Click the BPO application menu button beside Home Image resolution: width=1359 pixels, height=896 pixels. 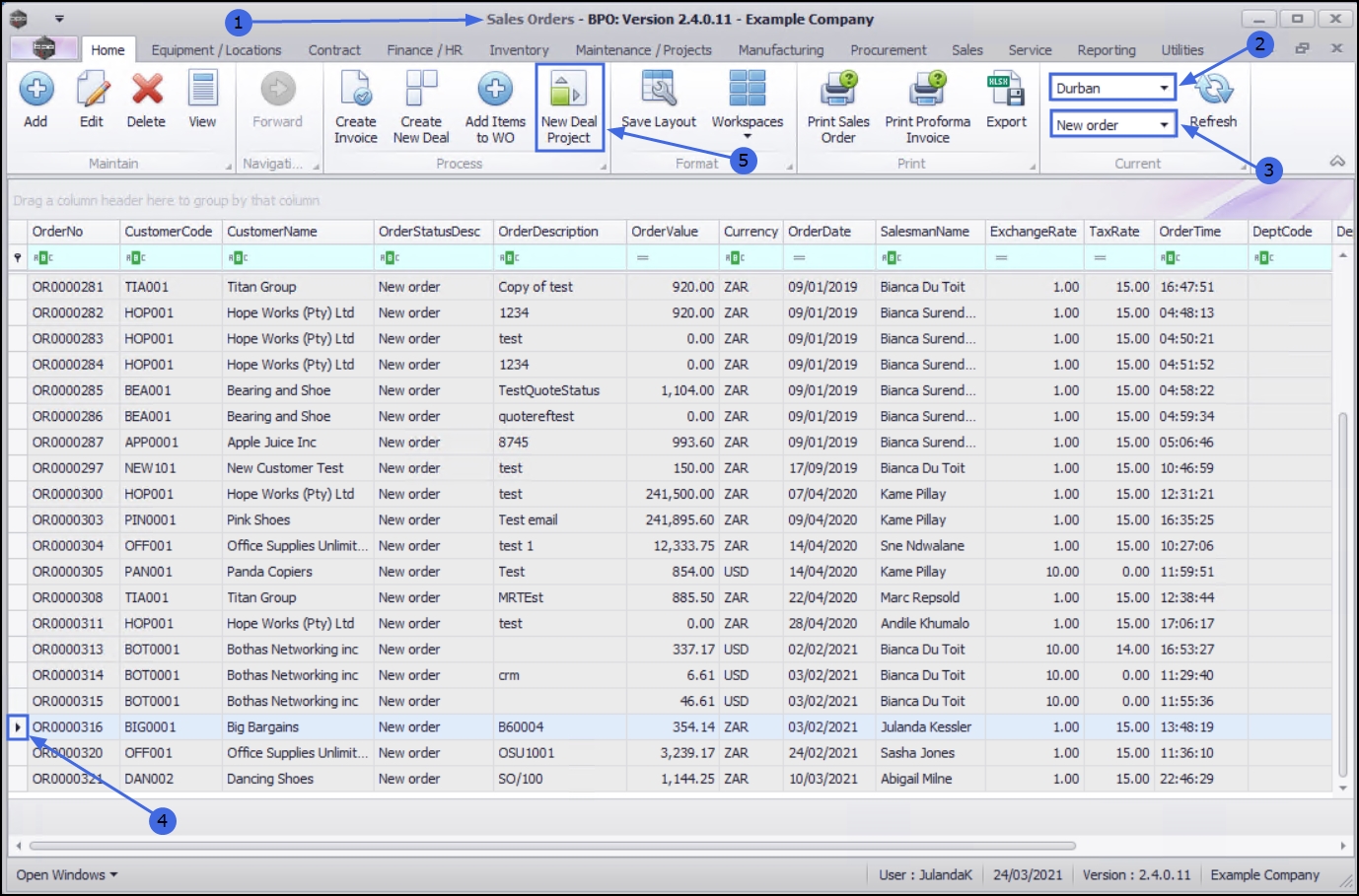44,48
